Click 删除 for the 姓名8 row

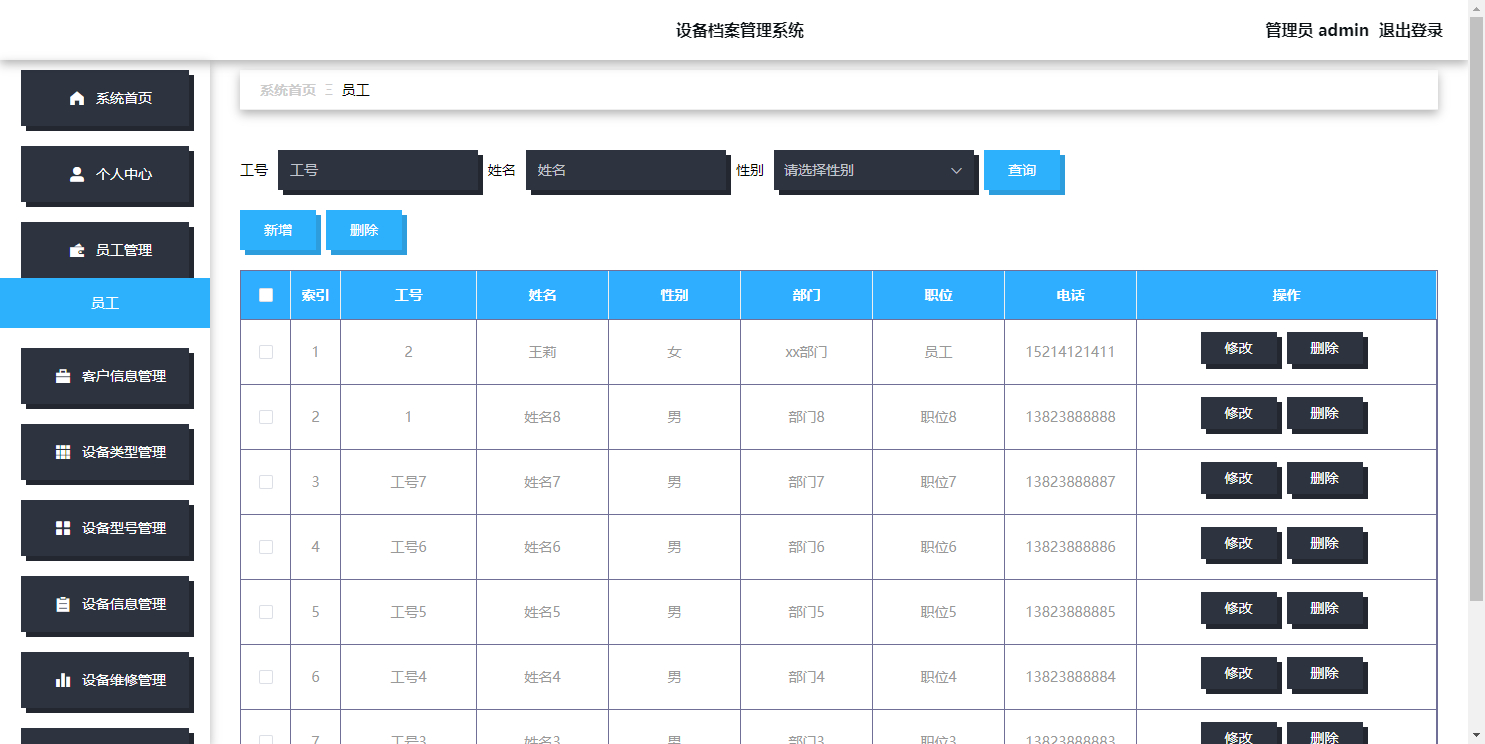click(x=1325, y=413)
